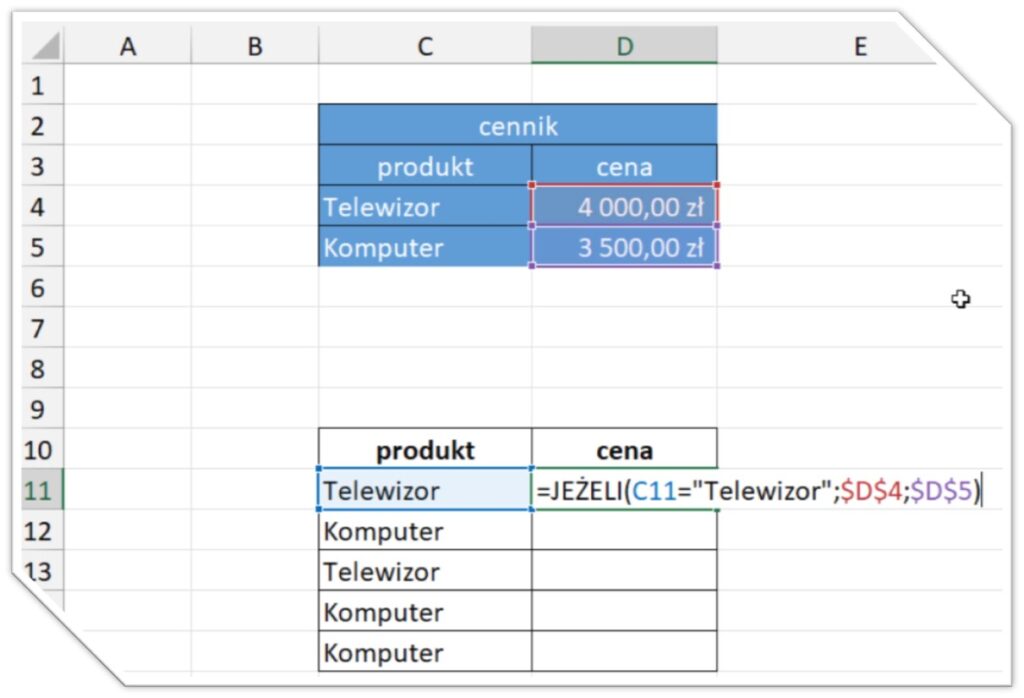Select the cell containing 3 500,00 zł
This screenshot has height=698, width=1024.
pos(625,248)
